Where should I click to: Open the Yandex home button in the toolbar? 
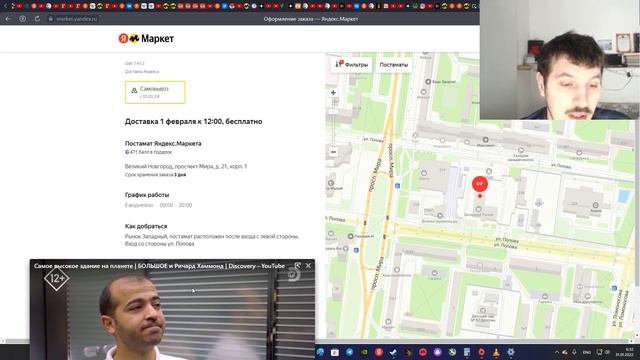23,19
